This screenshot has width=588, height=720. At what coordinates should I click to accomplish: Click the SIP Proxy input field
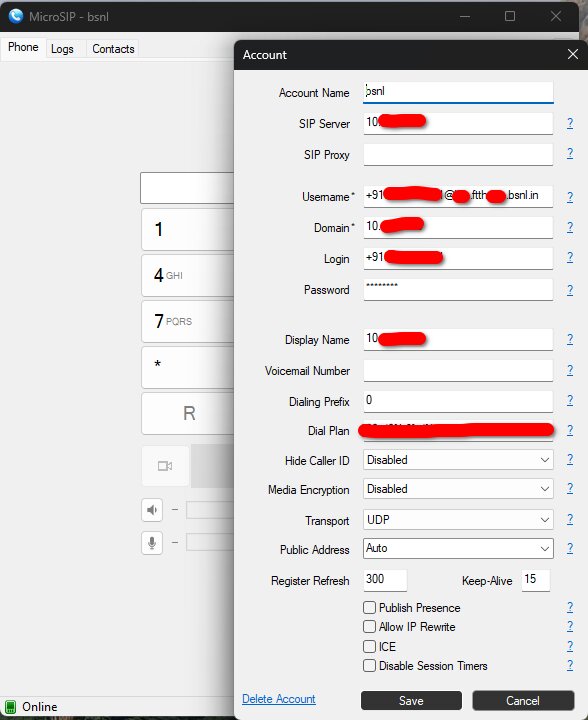point(458,154)
